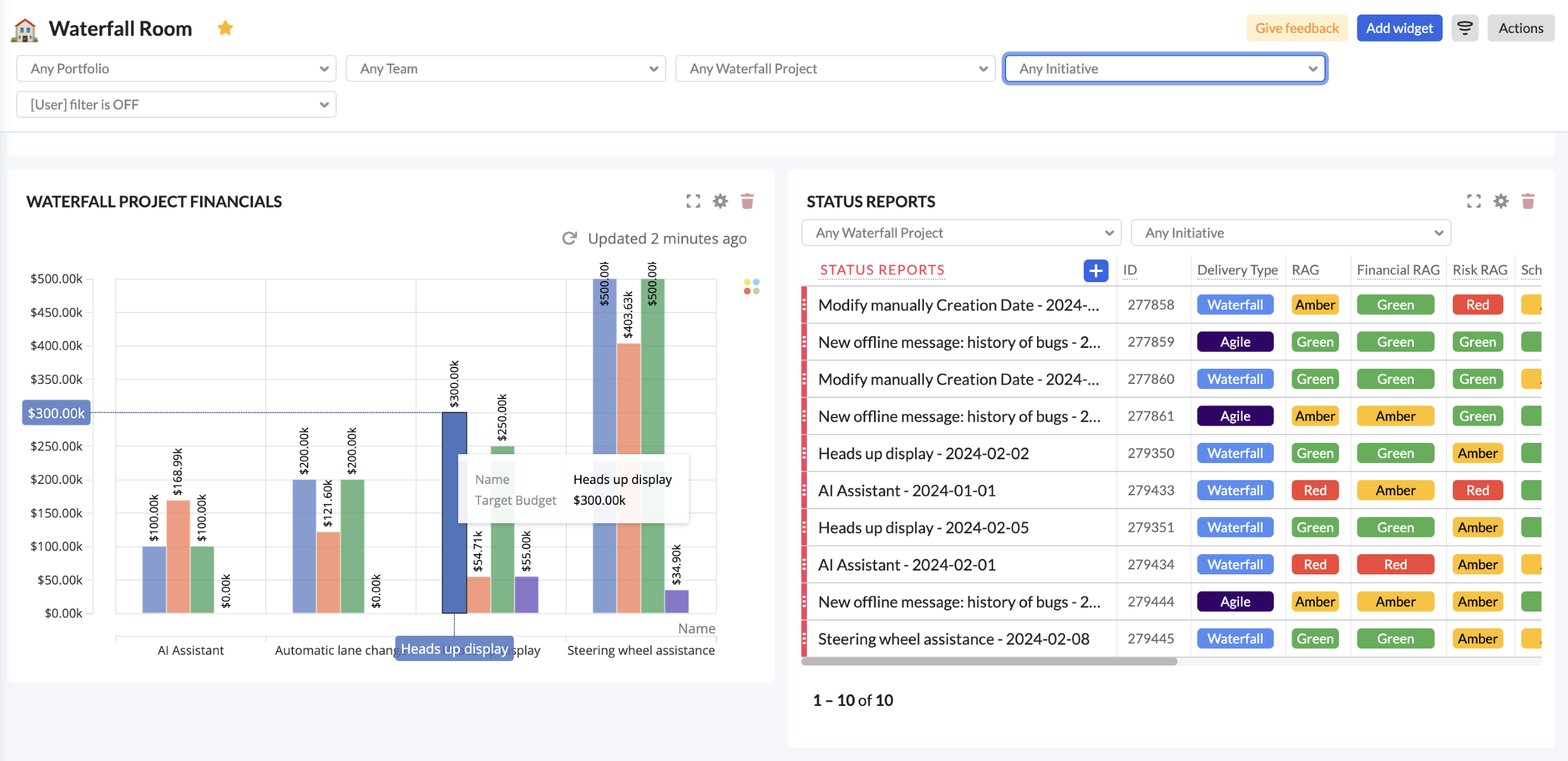The width and height of the screenshot is (1568, 761).
Task: Open the filter icon beside Add widget
Action: point(1465,28)
